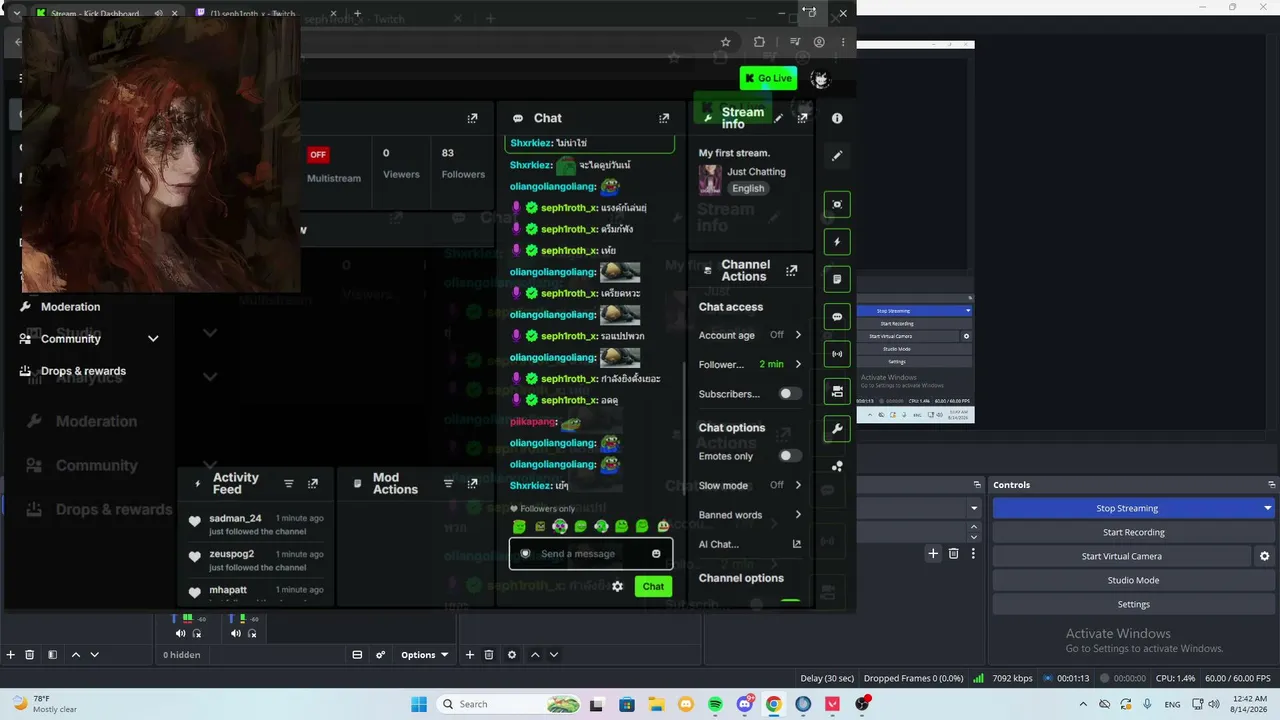Open Spotify from the taskbar
Image resolution: width=1280 pixels, height=720 pixels.
pos(716,704)
